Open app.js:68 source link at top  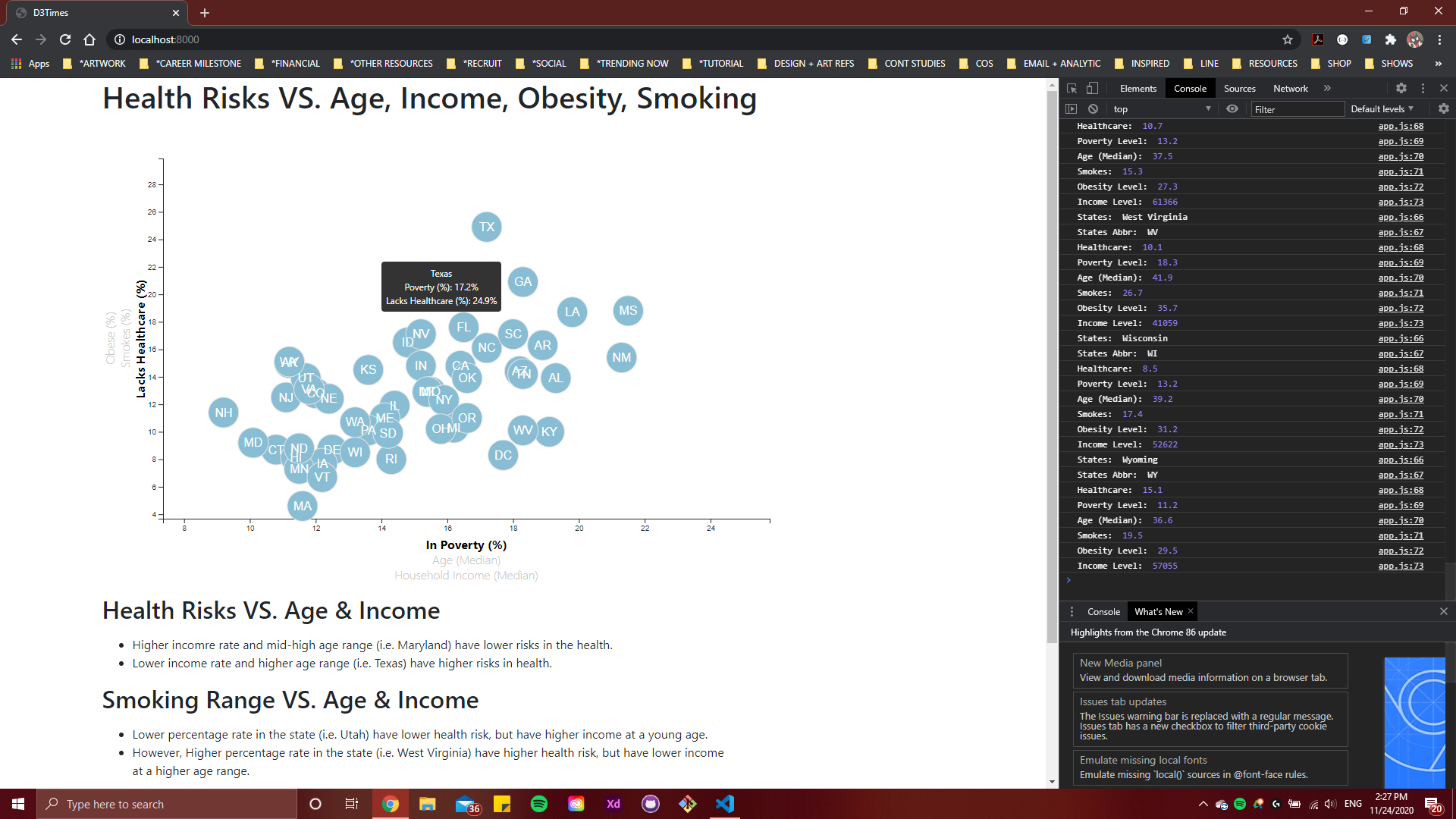(1400, 127)
